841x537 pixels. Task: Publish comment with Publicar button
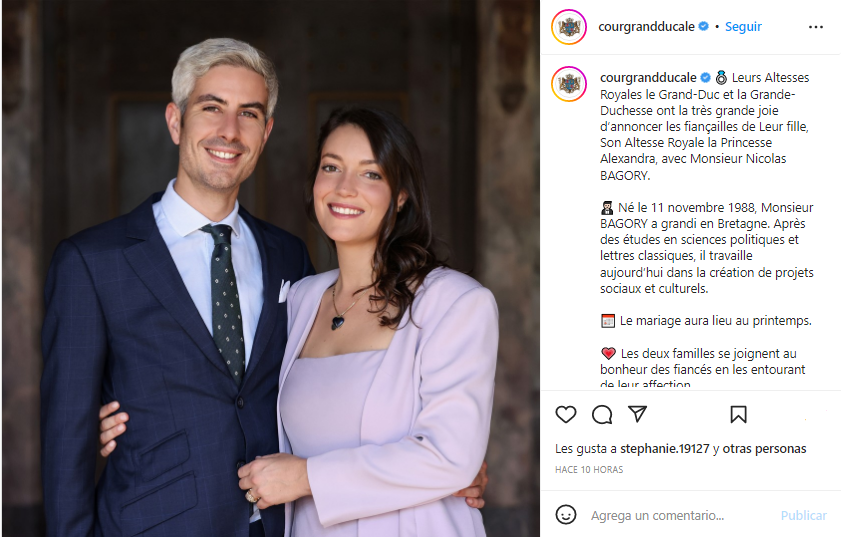pos(803,516)
